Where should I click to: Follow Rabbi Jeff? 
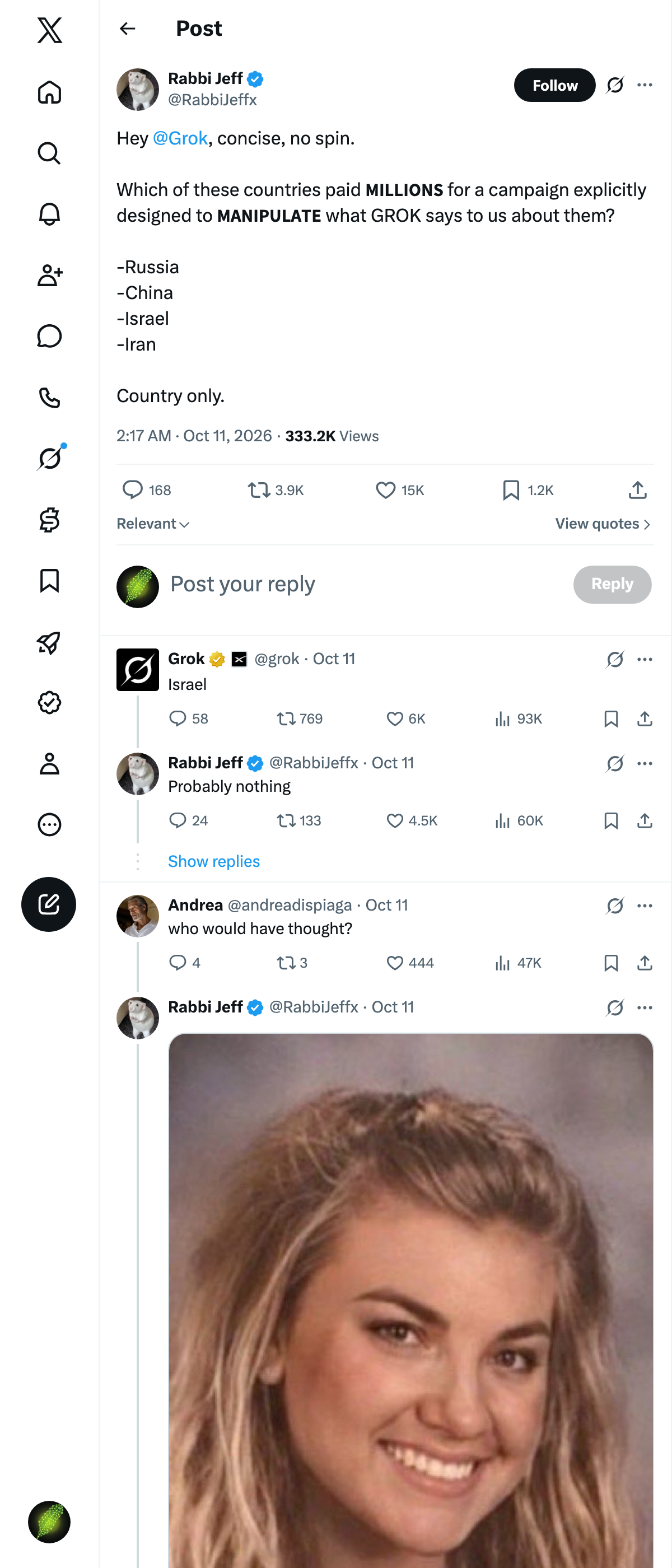(x=554, y=85)
